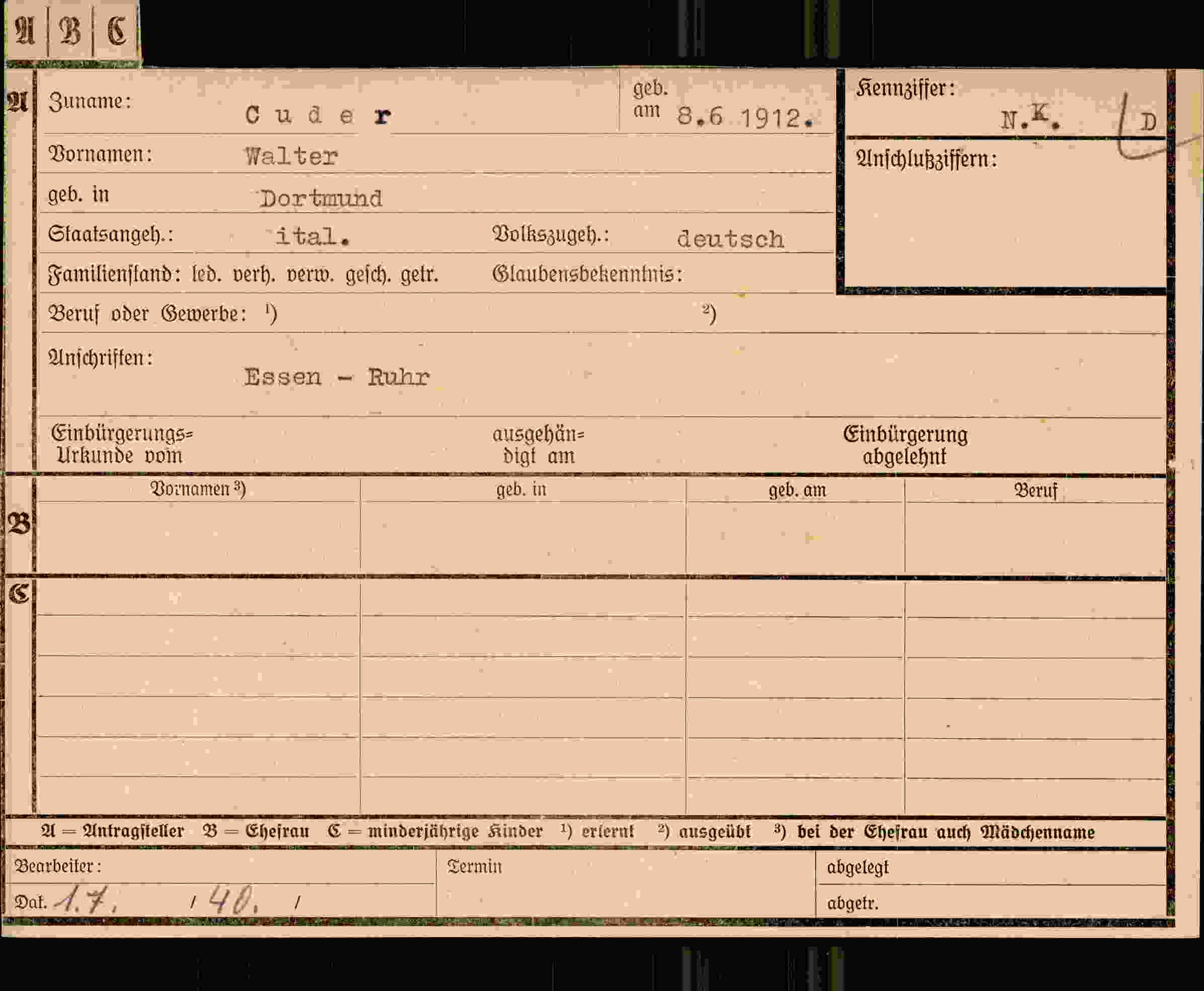Image resolution: width=1204 pixels, height=991 pixels.
Task: Click the section 'C' side marker
Action: click(x=19, y=594)
